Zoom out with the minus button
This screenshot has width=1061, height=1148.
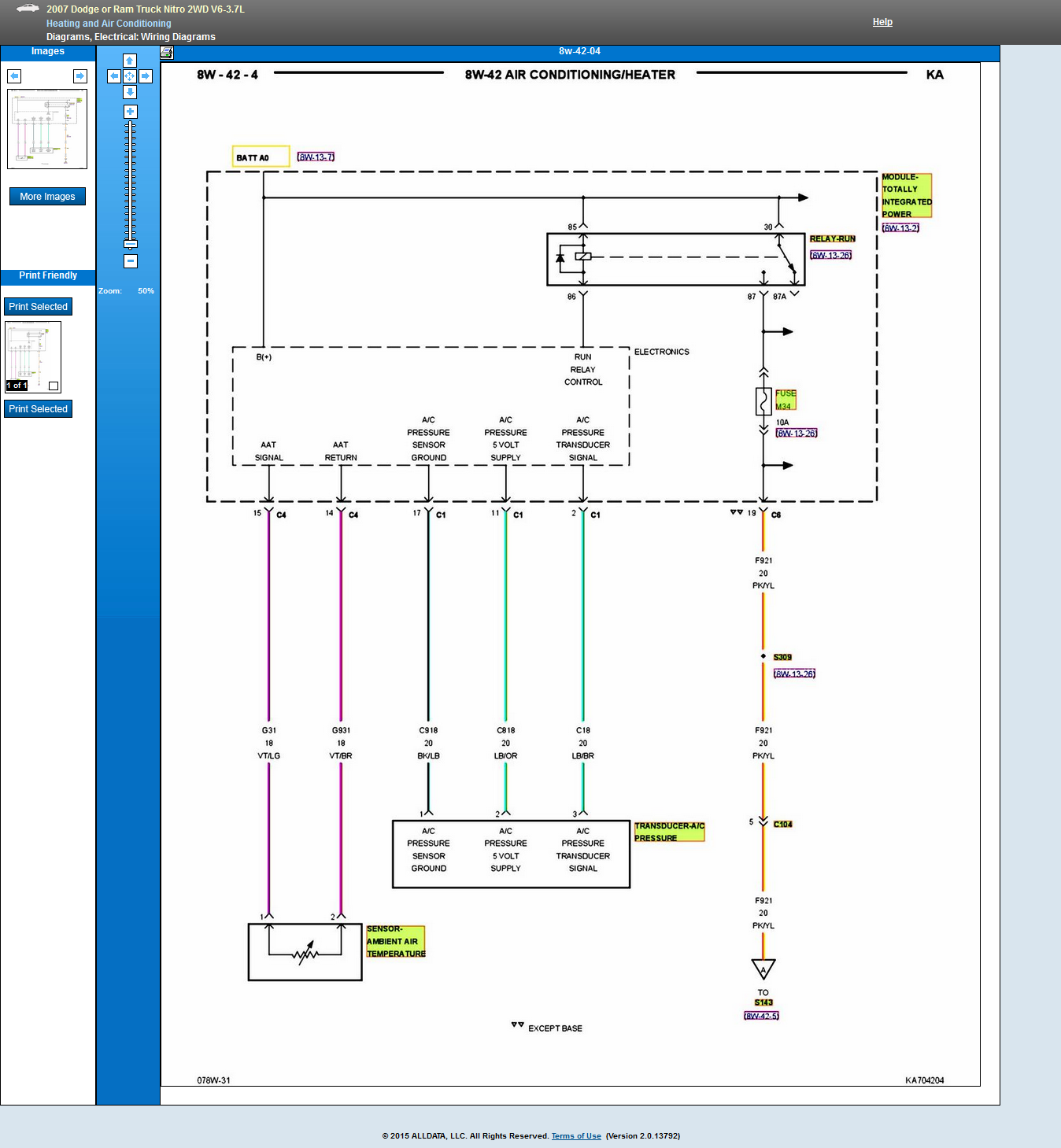coord(131,261)
